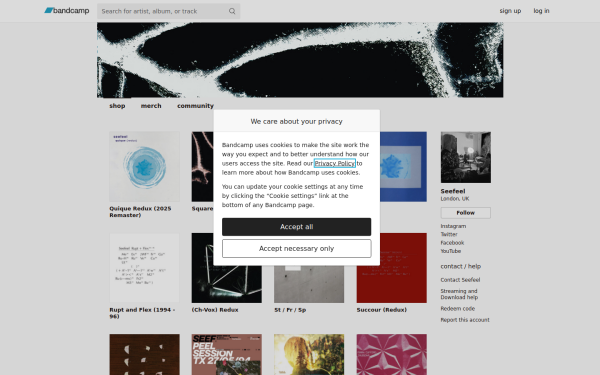Viewport: 600px width, 375px height.
Task: Click the Redeem code link
Action: (x=458, y=308)
